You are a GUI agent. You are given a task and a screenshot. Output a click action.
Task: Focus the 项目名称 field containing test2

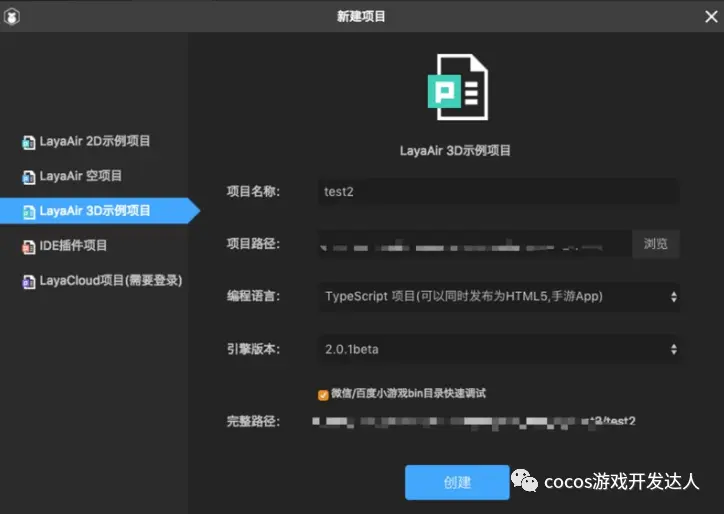pos(499,192)
